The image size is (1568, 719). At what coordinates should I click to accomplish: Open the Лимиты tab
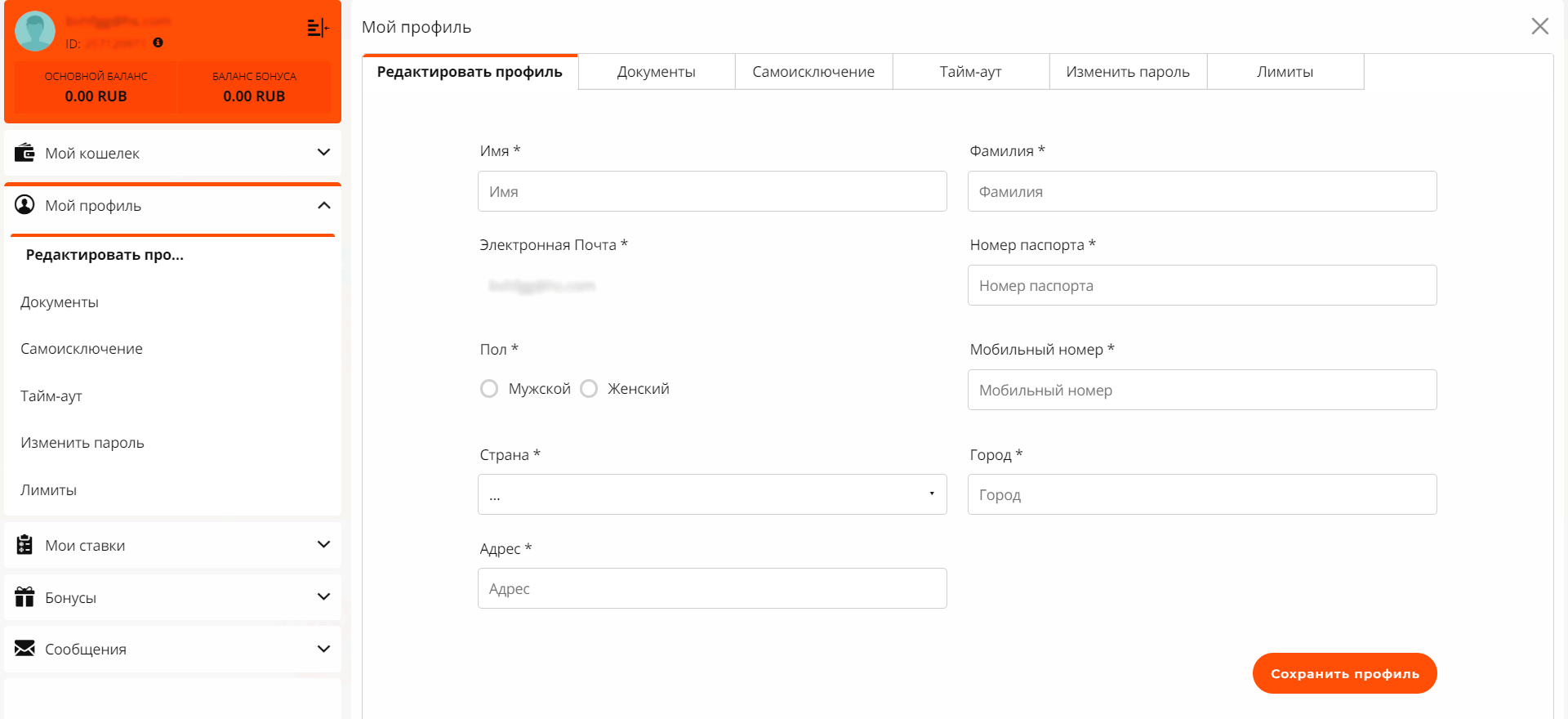coord(1285,72)
